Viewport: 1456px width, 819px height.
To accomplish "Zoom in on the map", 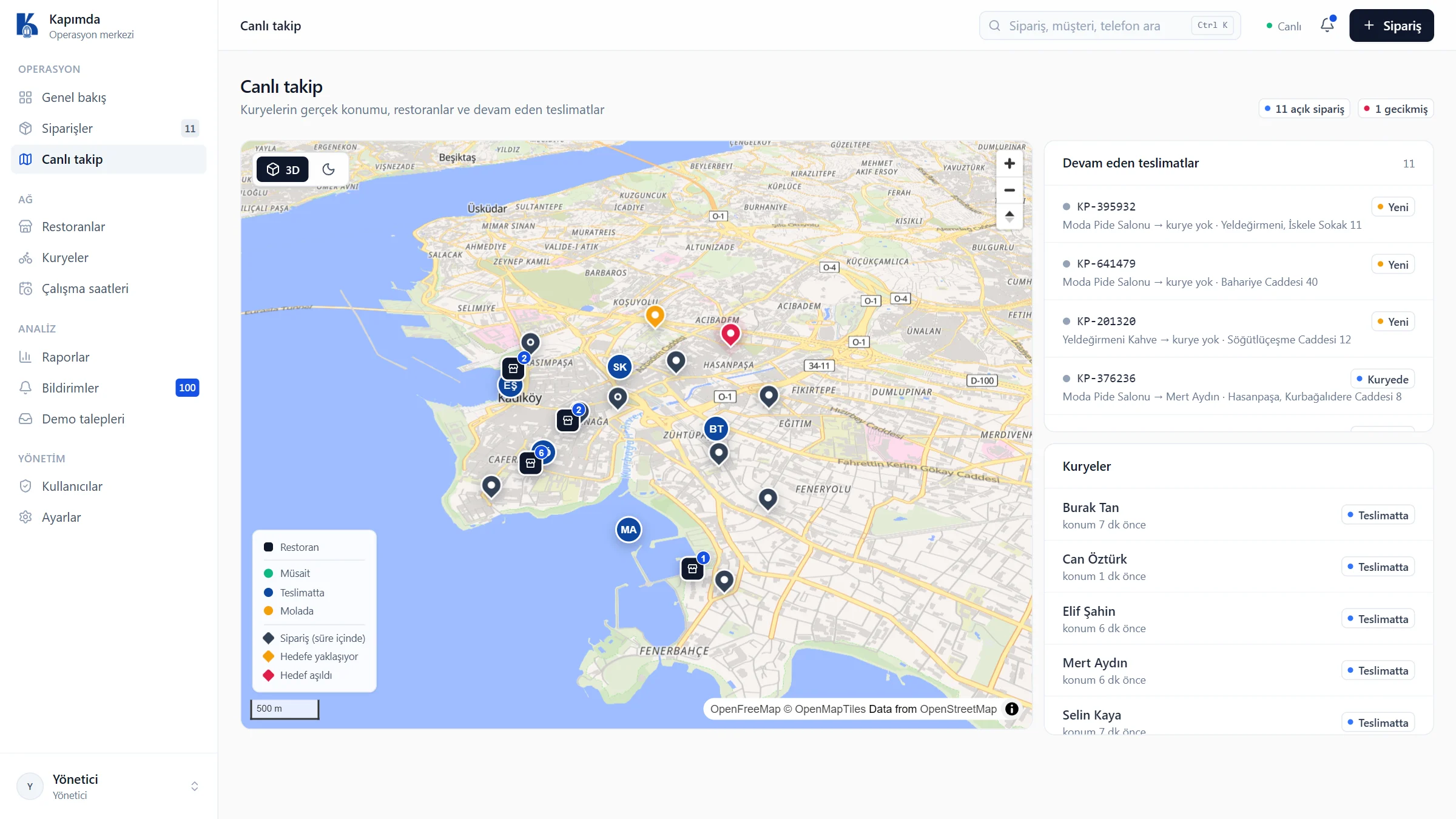I will 1009,164.
